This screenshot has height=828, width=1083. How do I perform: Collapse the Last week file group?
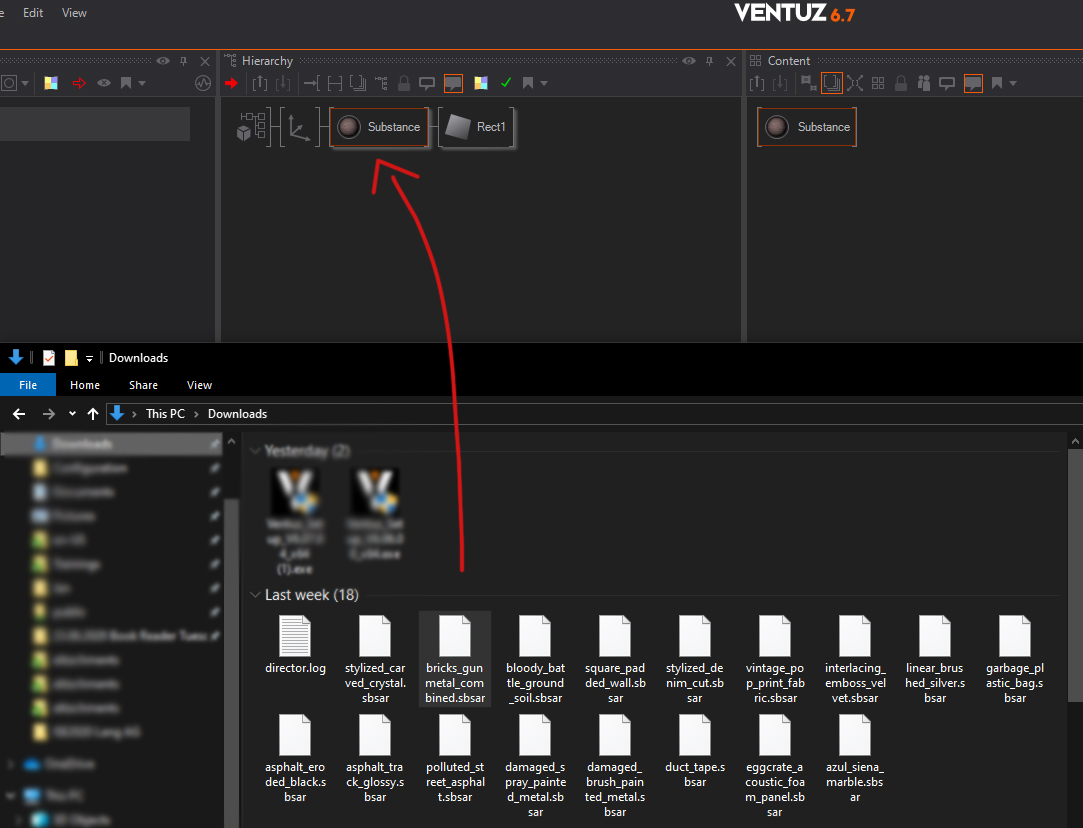click(254, 595)
